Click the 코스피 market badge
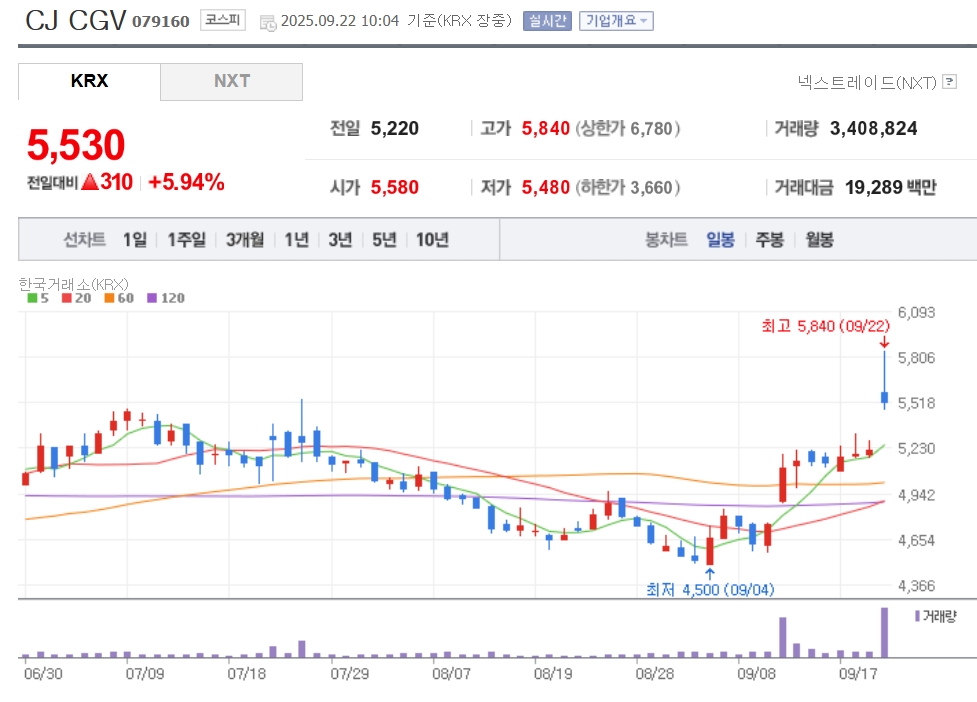 [x=222, y=21]
